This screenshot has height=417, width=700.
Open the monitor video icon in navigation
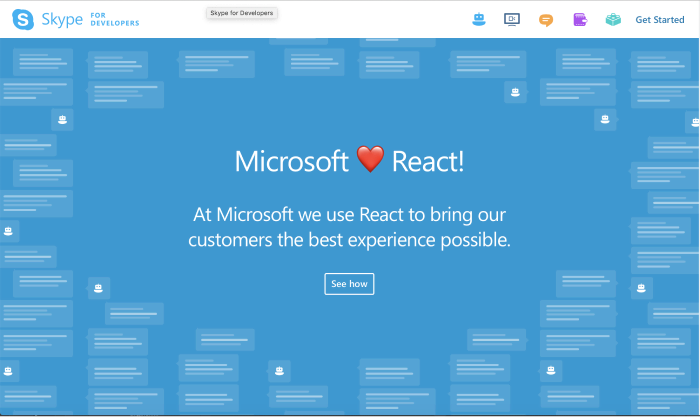coord(512,20)
